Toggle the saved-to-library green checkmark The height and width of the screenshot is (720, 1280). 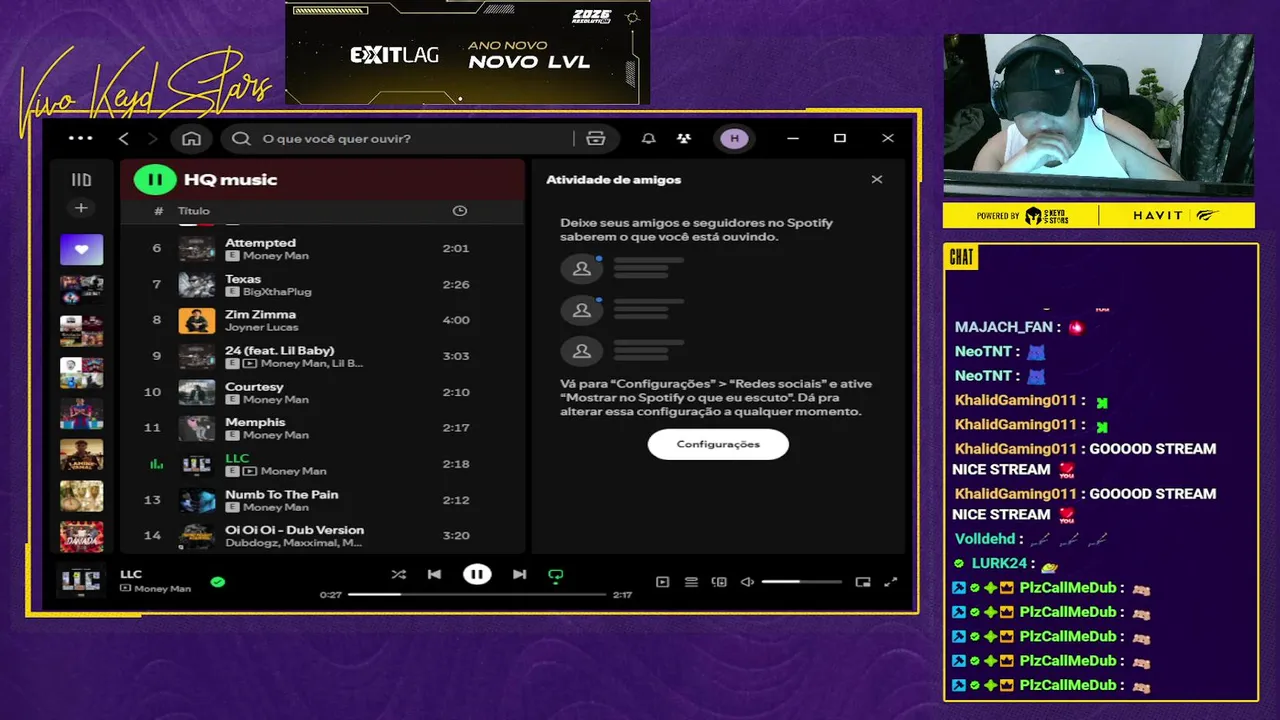(x=218, y=581)
